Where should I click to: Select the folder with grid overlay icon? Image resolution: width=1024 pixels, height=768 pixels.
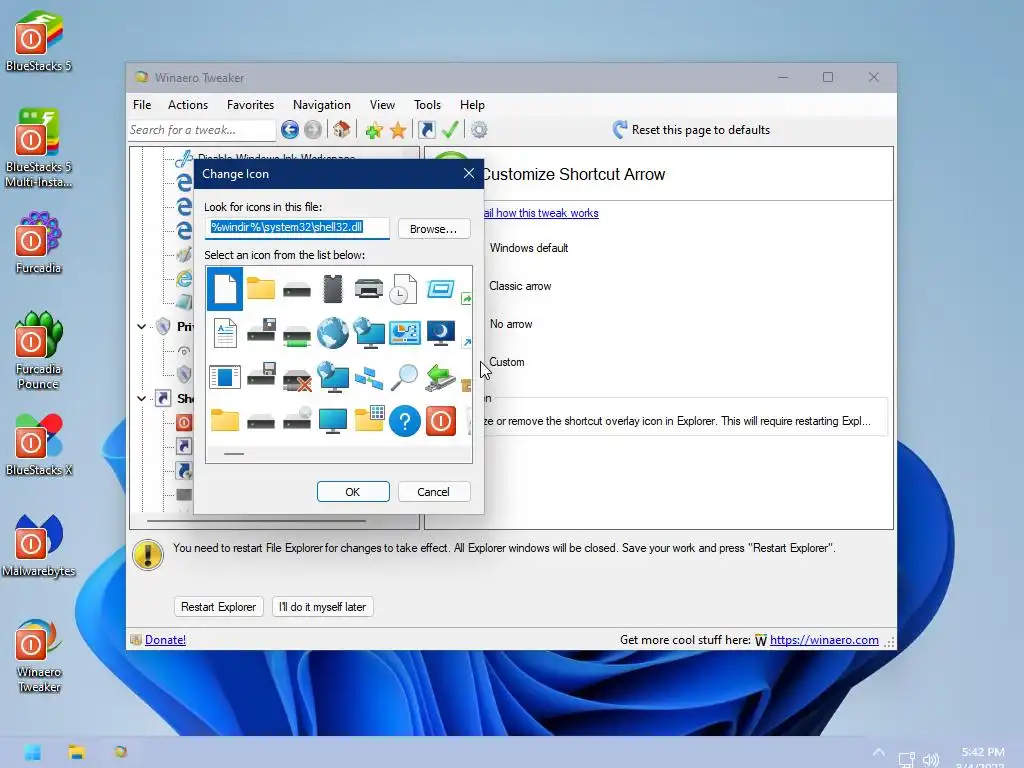click(368, 419)
